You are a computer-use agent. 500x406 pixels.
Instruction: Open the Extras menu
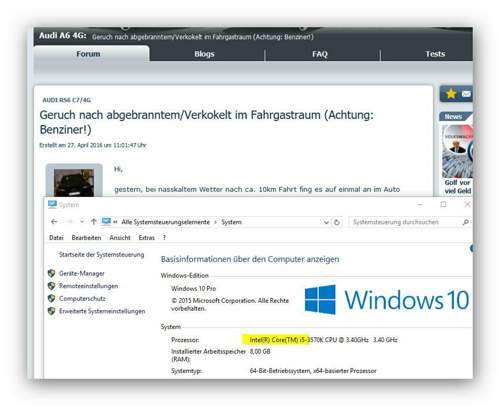click(147, 238)
